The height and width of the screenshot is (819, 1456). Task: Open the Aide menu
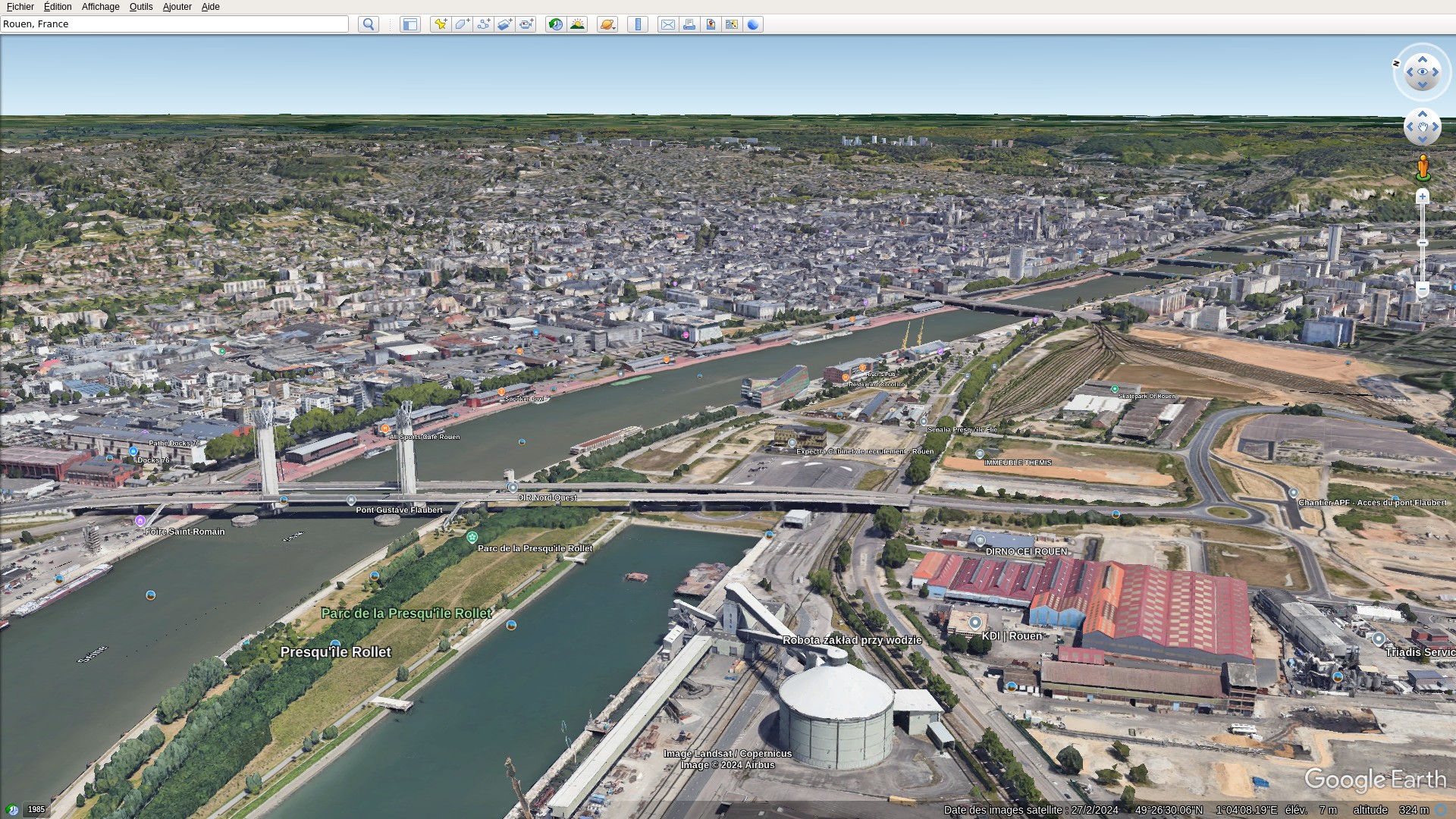point(211,7)
